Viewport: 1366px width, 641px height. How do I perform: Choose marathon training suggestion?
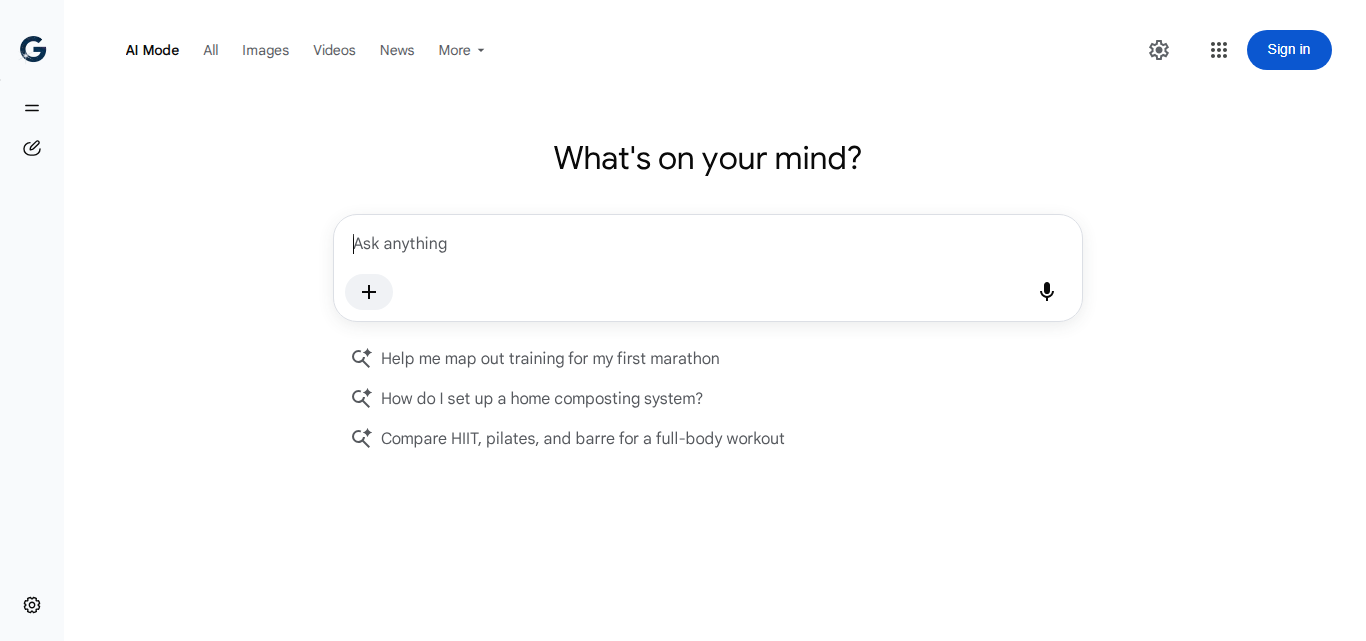pos(550,358)
